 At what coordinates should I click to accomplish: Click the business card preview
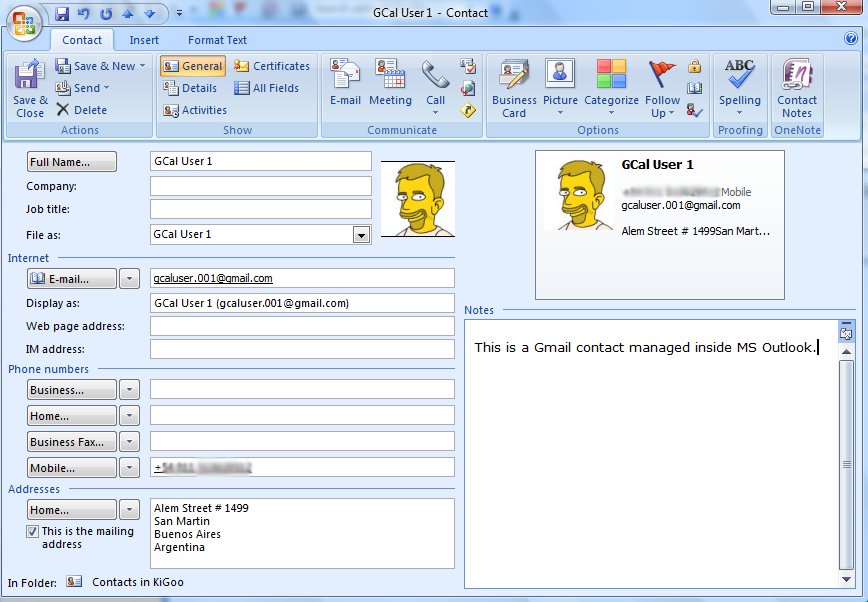660,225
